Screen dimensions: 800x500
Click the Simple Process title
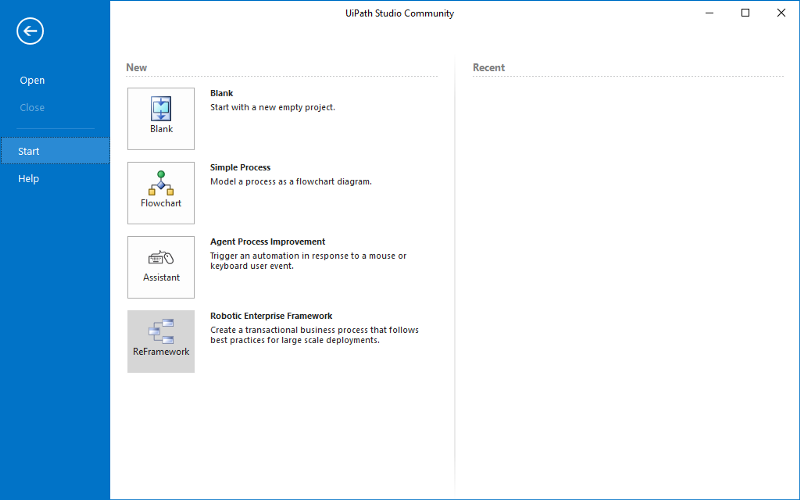(x=240, y=167)
